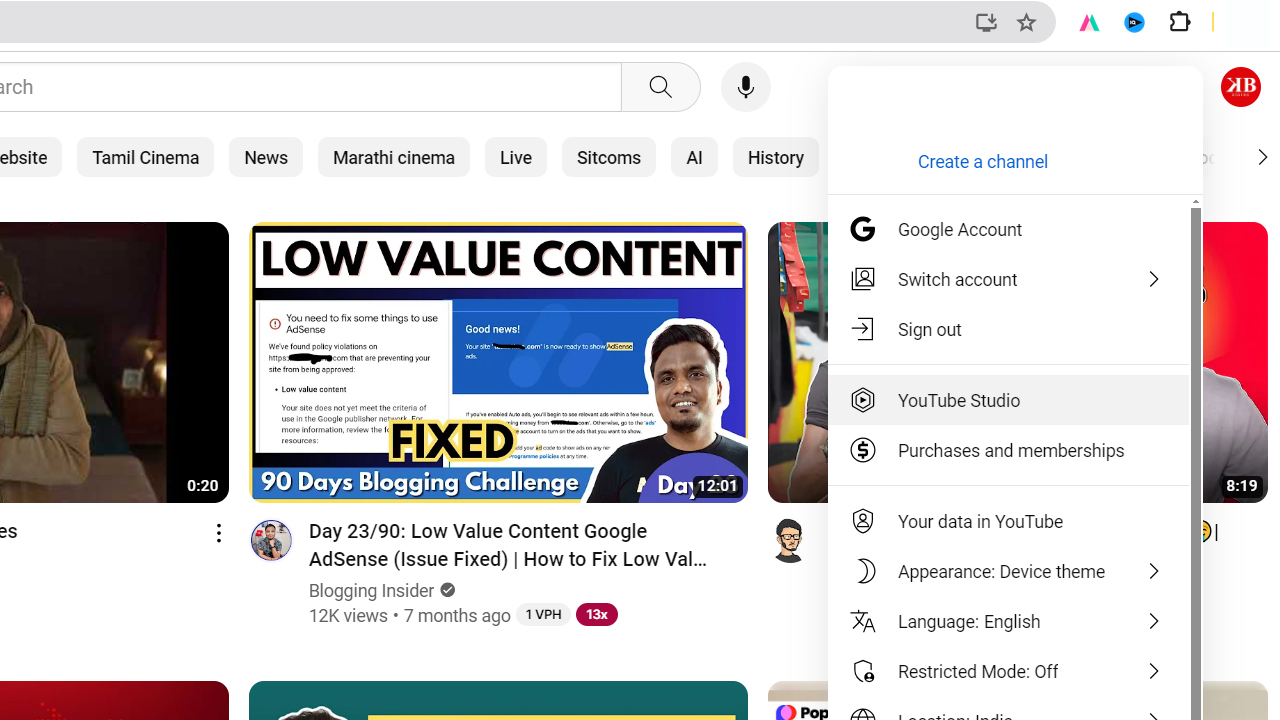
Task: Click the Appearance moon icon
Action: click(x=863, y=571)
